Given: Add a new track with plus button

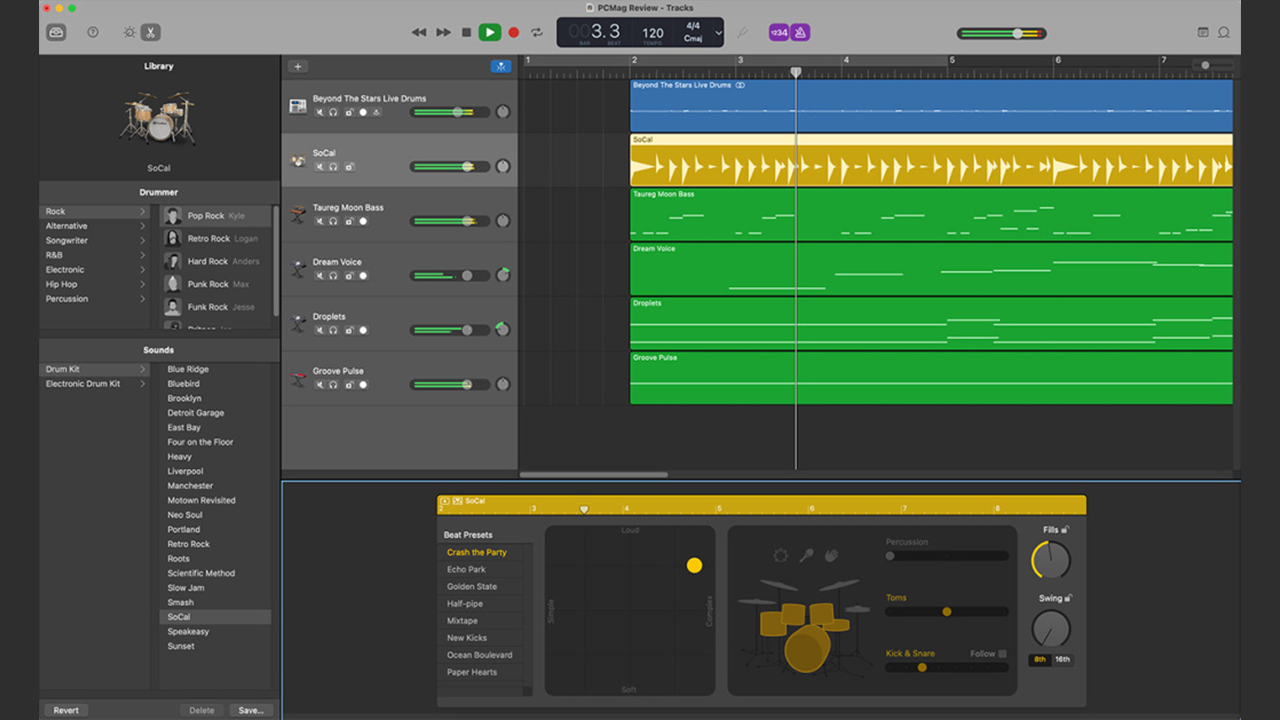Looking at the screenshot, I should point(297,67).
